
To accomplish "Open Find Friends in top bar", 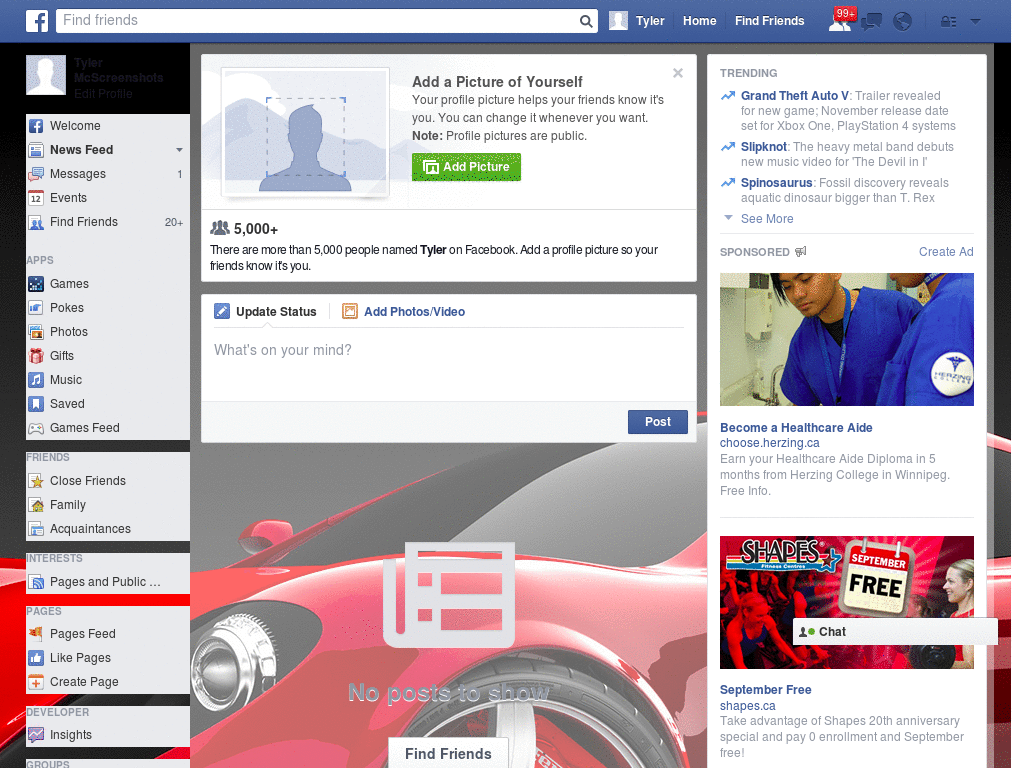I will point(769,21).
